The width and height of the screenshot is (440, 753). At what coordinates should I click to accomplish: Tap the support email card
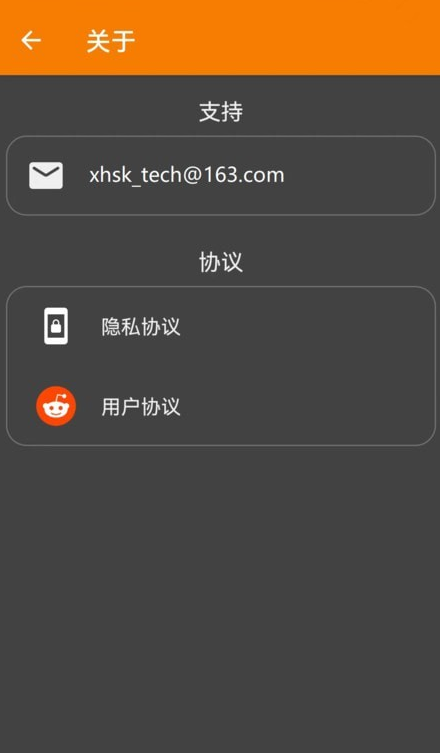(221, 175)
